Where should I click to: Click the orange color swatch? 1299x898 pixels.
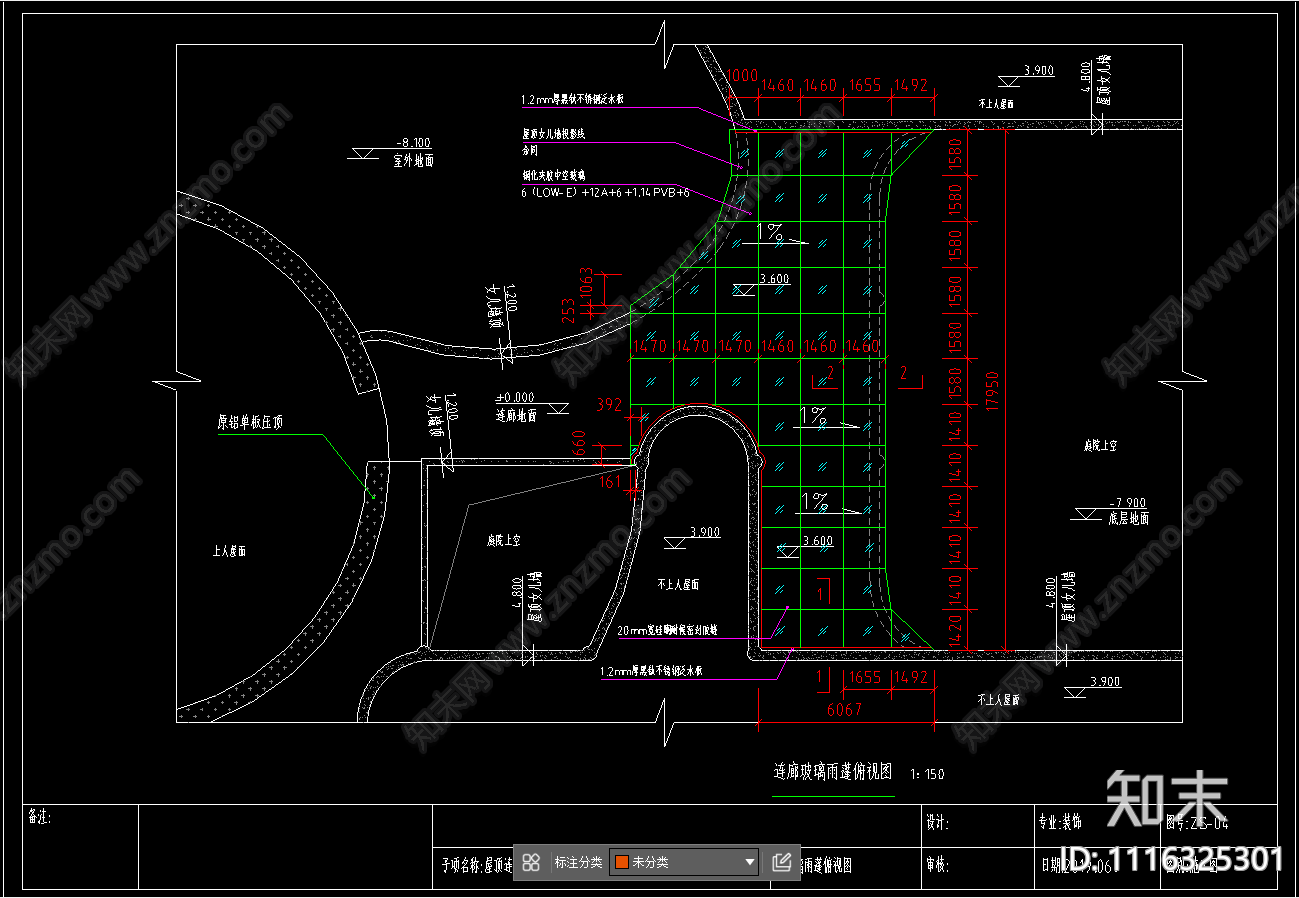(x=622, y=862)
